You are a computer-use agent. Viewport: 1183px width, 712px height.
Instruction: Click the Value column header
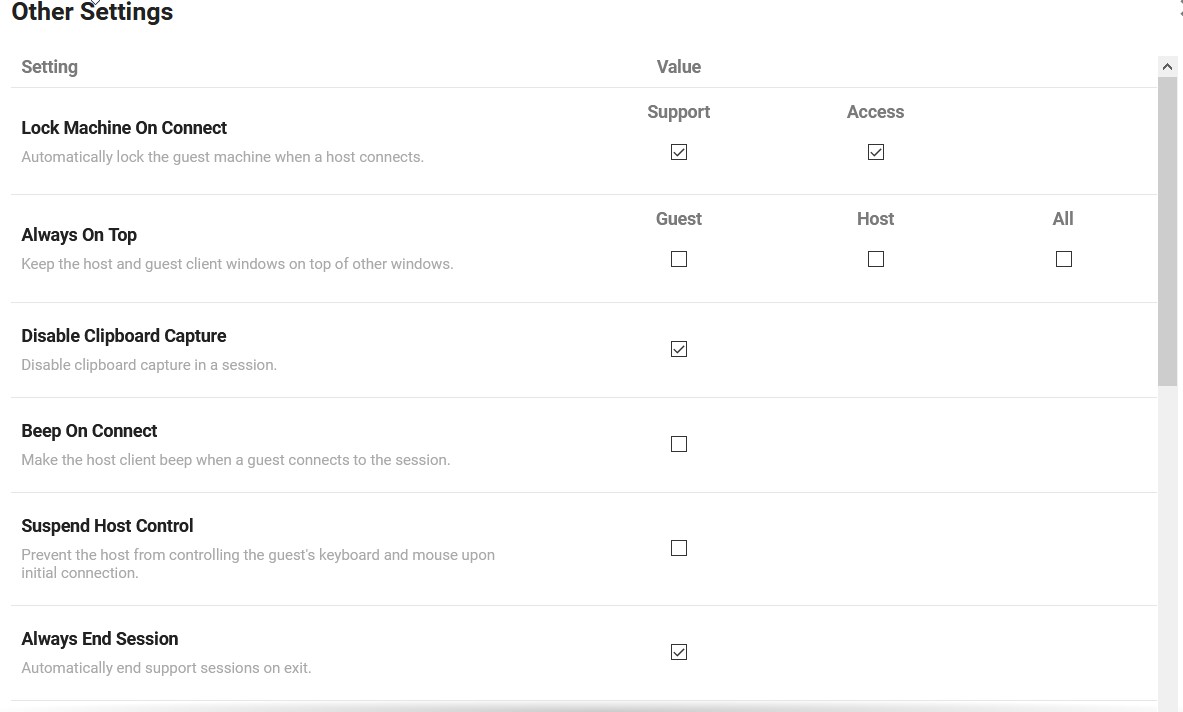(678, 67)
